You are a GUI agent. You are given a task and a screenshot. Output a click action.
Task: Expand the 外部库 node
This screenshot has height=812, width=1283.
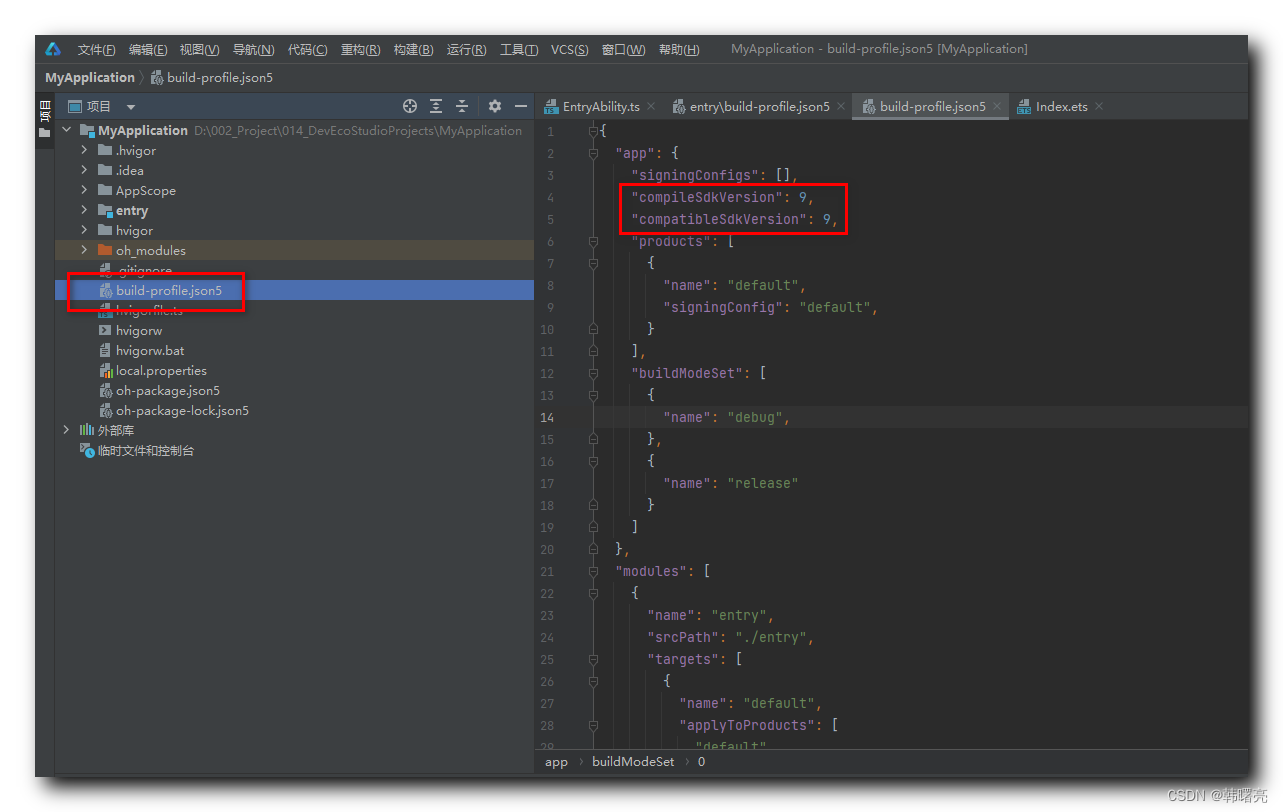pos(65,430)
